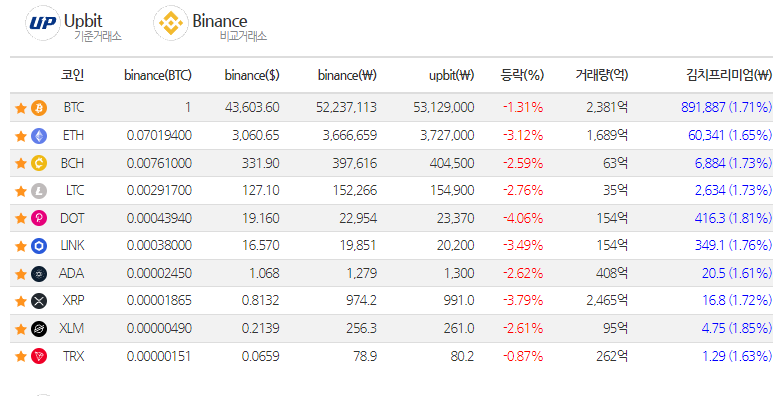Screen dimensions: 783x396
Task: Open the BTC premium value 891,887 (1.71%)
Action: pos(727,107)
